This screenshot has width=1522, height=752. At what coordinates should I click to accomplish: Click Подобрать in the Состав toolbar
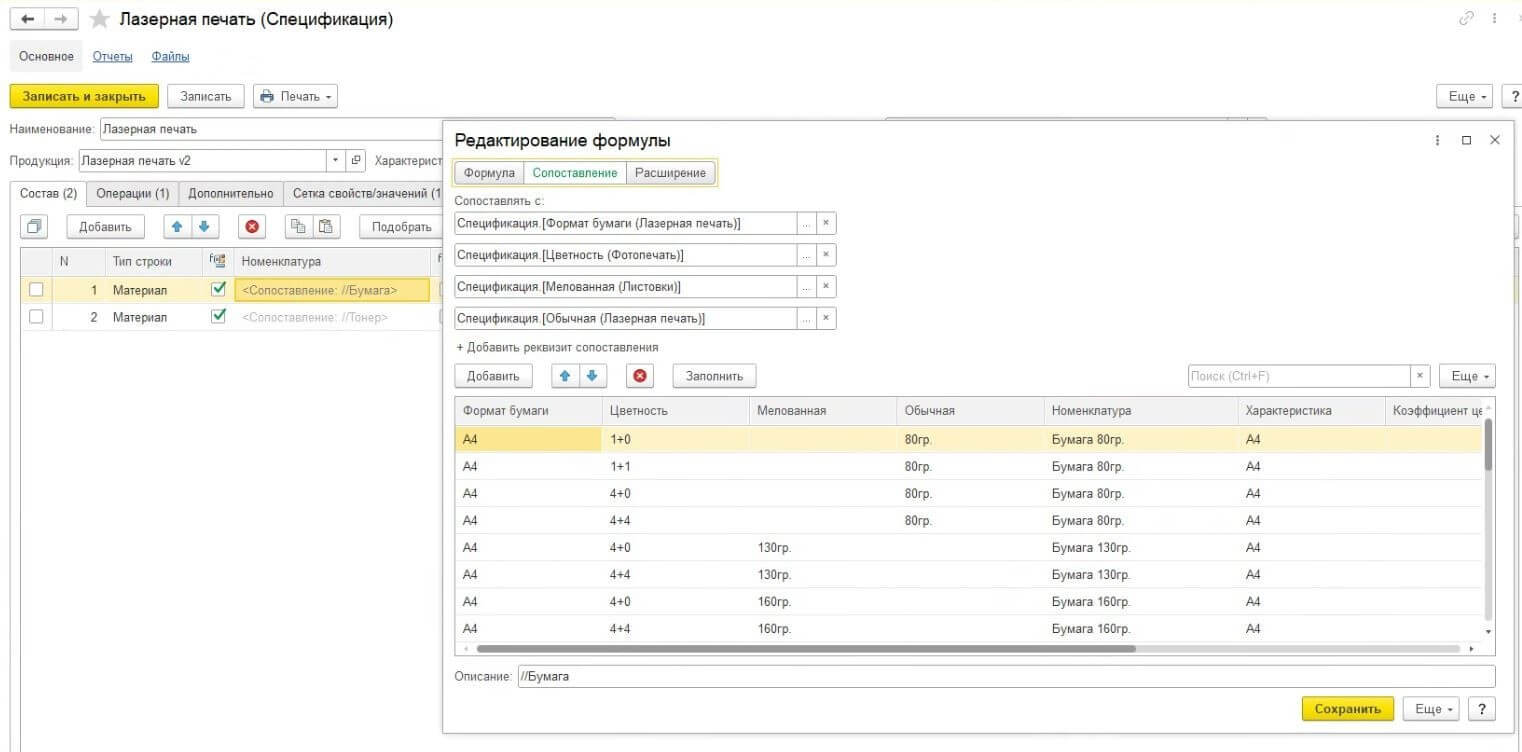click(x=402, y=226)
